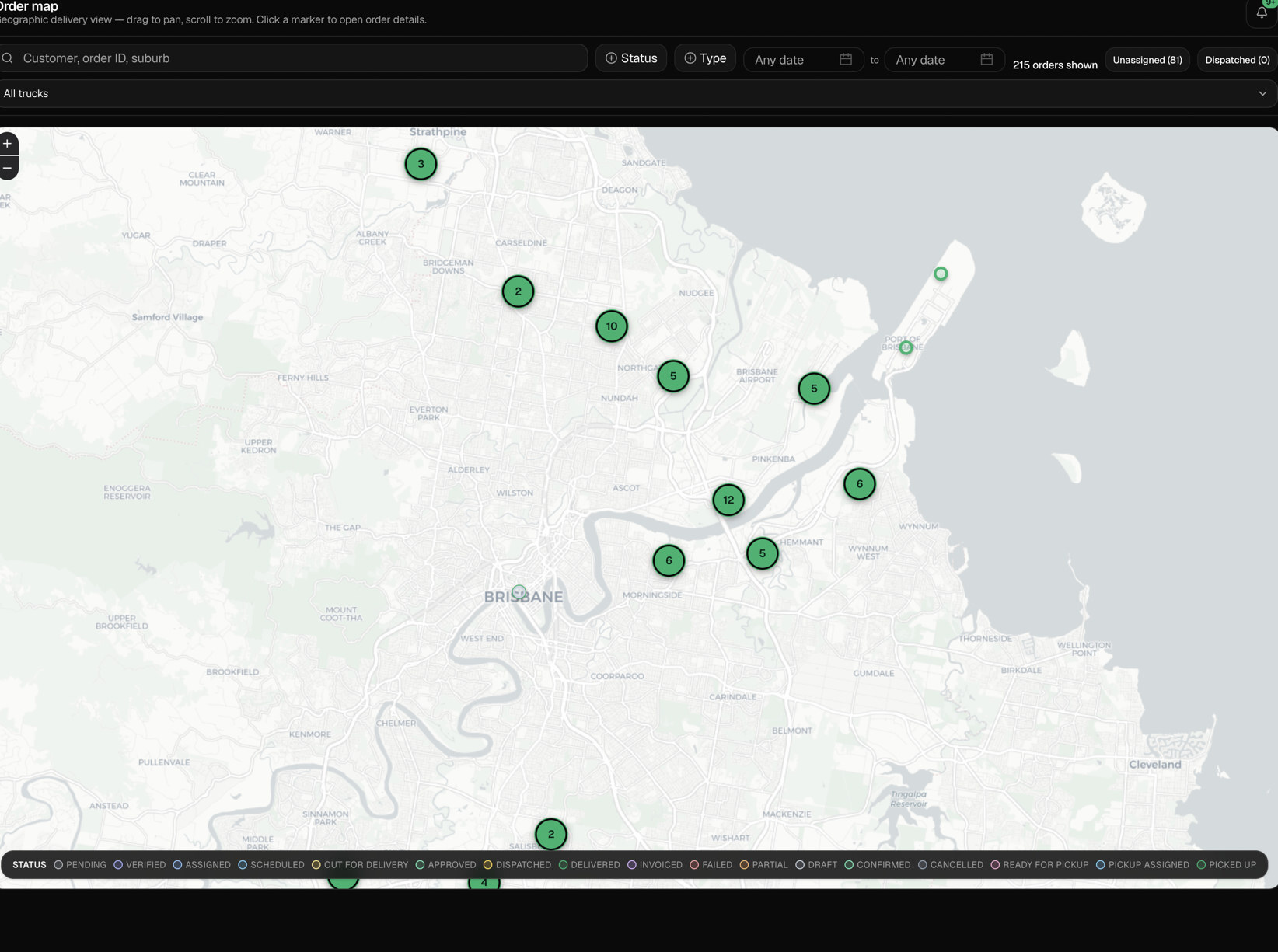Click the order marker at Port of Brisbane
The image size is (1278, 952).
[906, 347]
